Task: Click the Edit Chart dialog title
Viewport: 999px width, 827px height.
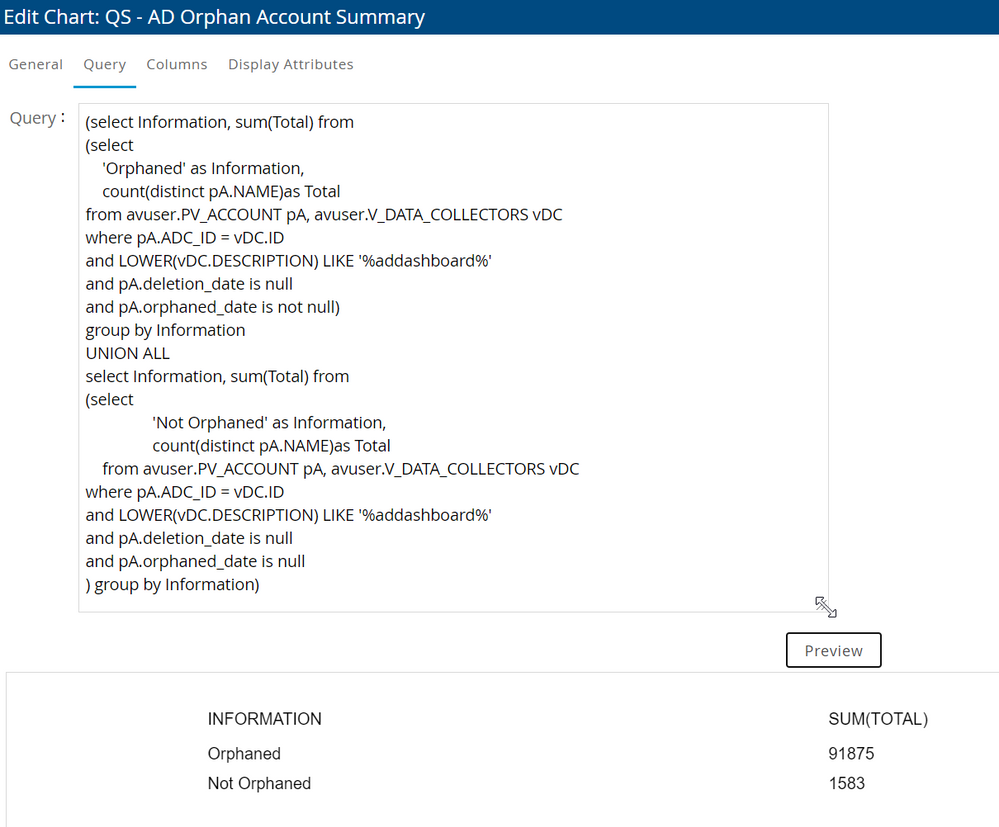Action: click(214, 17)
